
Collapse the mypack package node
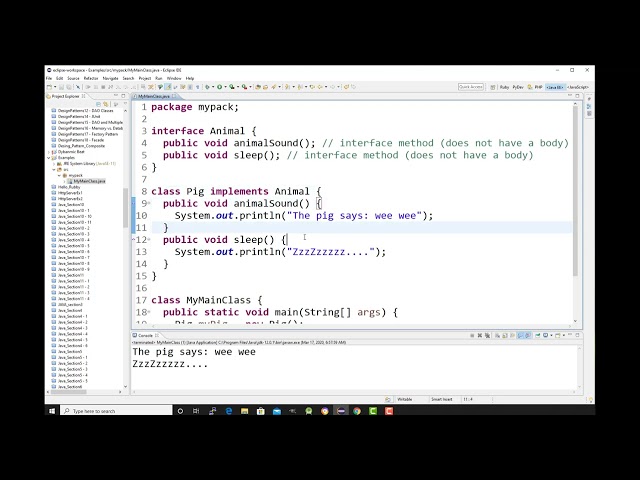(x=60, y=175)
